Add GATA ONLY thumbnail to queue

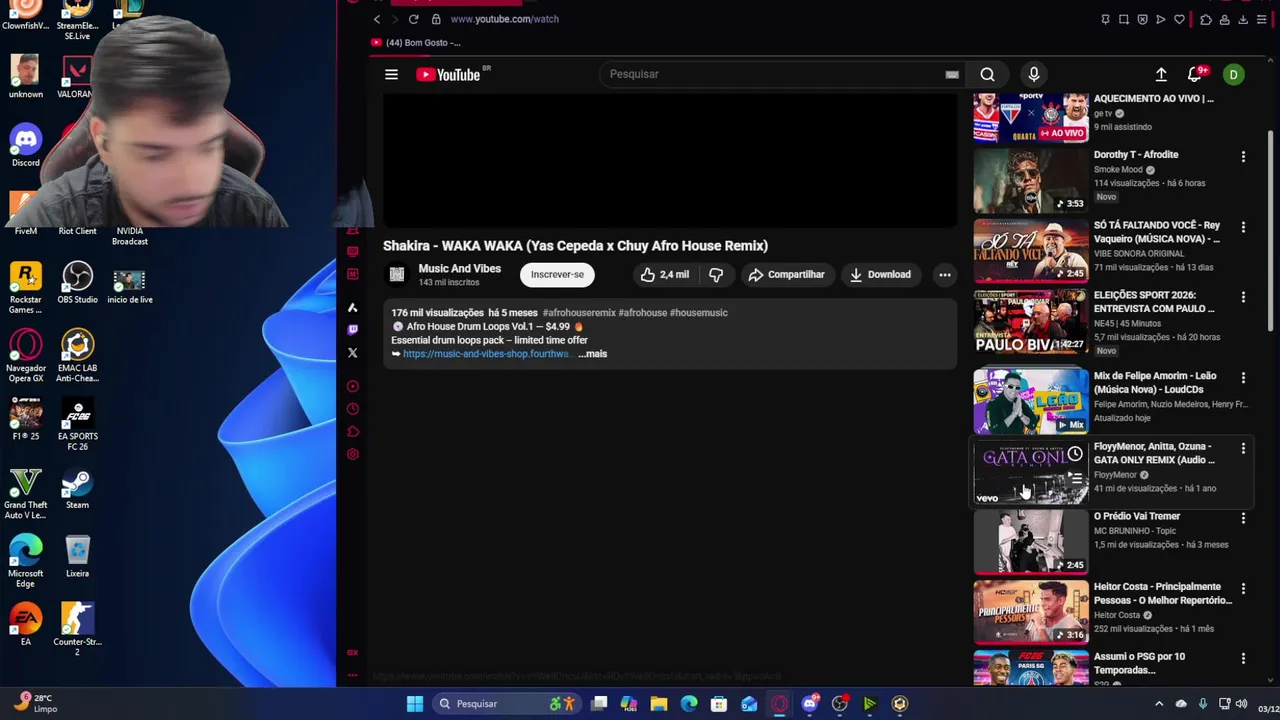1074,479
